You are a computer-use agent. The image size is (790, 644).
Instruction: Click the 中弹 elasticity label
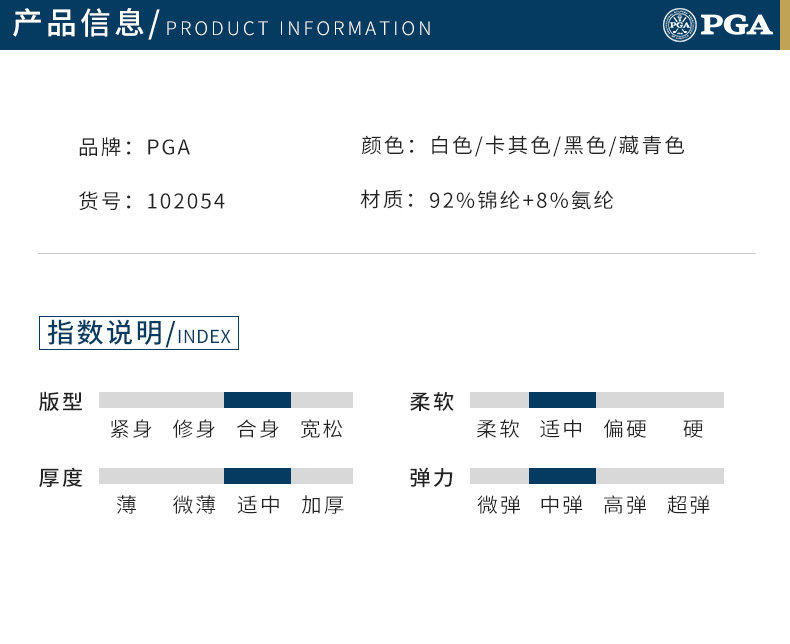562,505
